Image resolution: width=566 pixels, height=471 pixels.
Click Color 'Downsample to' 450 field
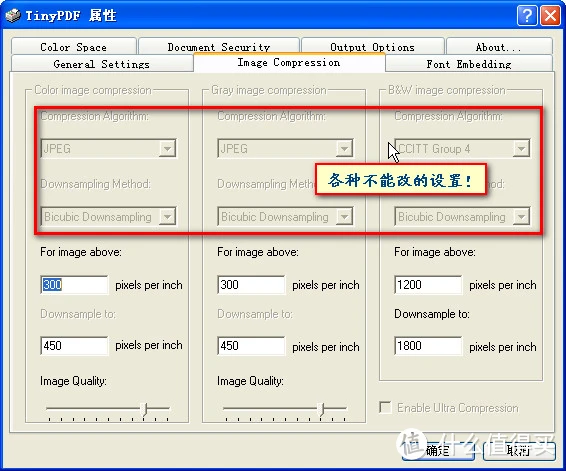pos(74,346)
